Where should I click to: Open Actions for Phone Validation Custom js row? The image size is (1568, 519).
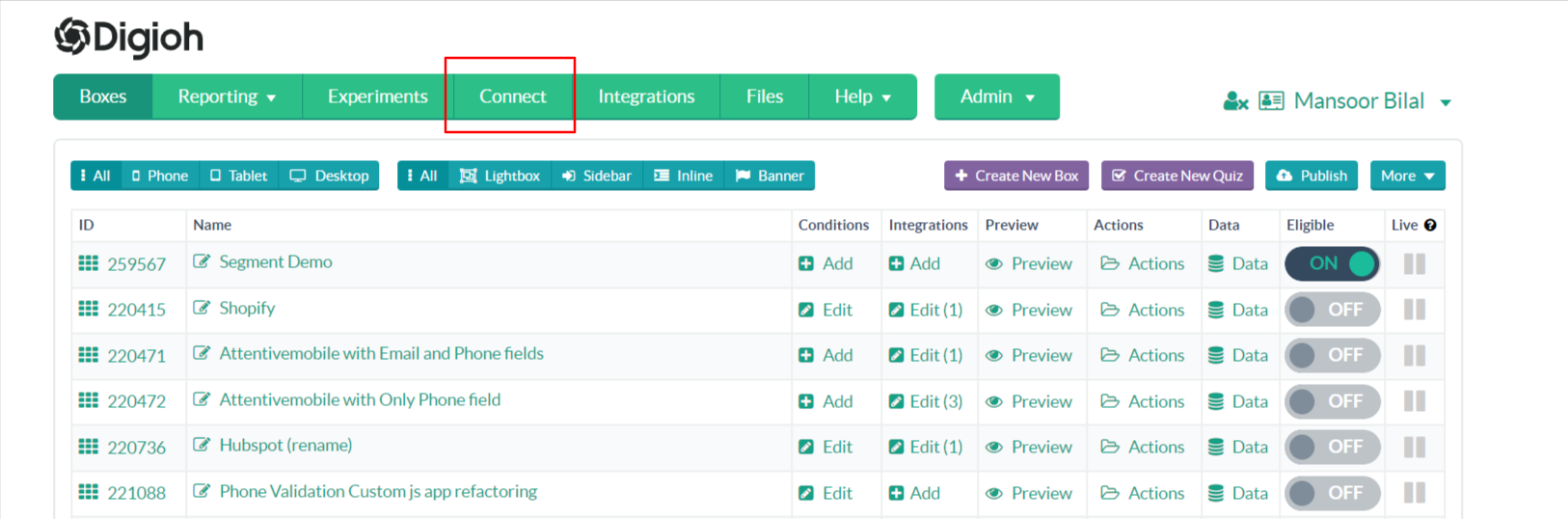point(1143,493)
